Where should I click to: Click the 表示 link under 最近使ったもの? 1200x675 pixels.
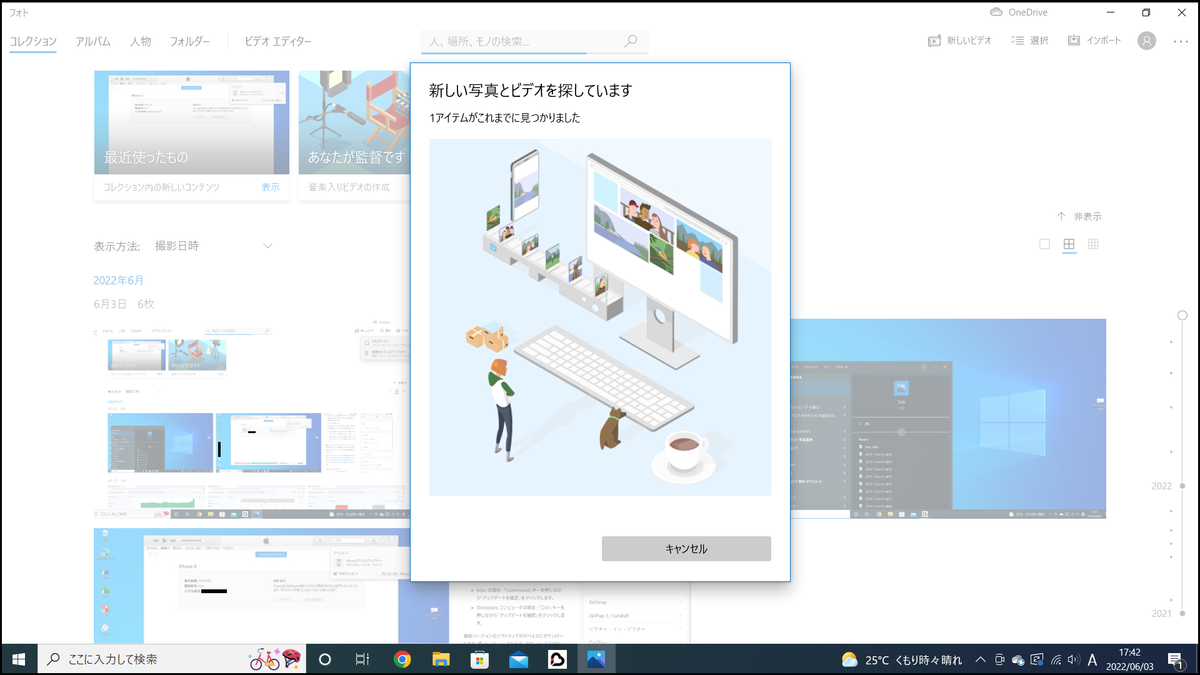[x=271, y=187]
